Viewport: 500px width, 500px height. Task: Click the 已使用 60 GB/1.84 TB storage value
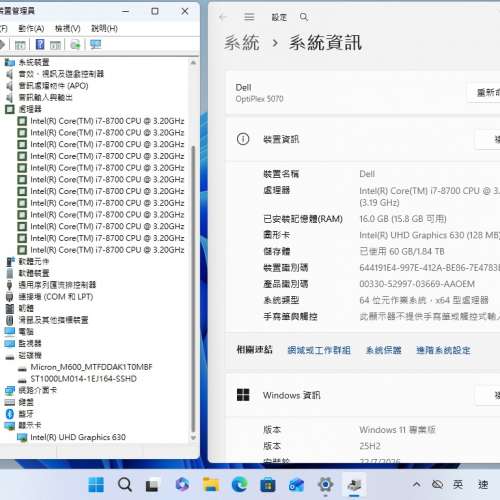402,251
